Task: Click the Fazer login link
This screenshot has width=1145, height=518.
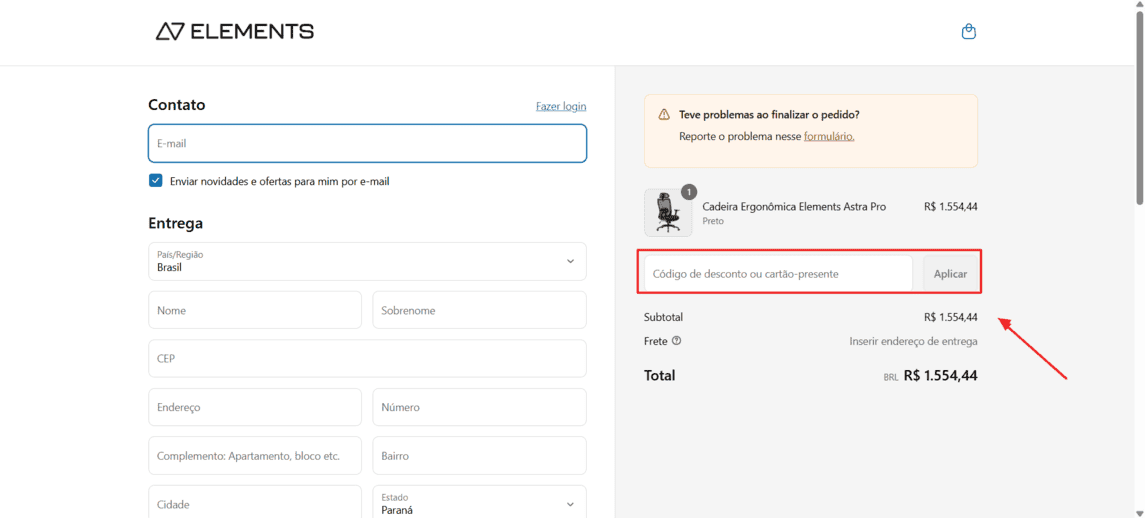Action: click(561, 107)
